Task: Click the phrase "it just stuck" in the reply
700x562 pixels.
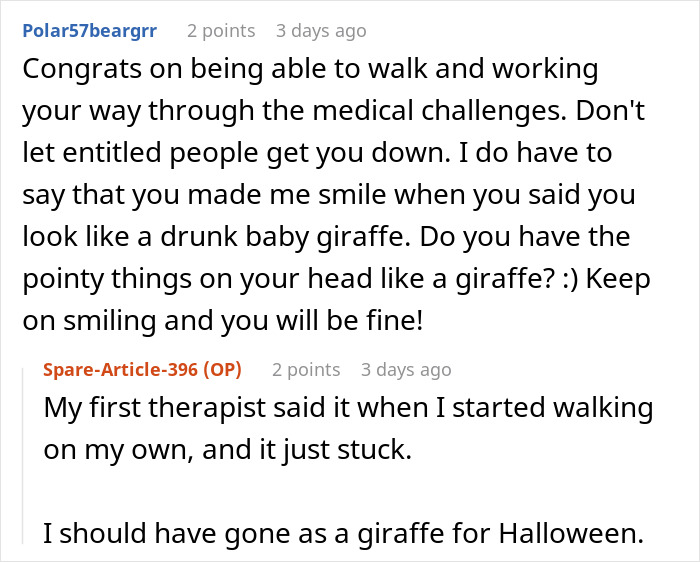Action: pos(343,447)
